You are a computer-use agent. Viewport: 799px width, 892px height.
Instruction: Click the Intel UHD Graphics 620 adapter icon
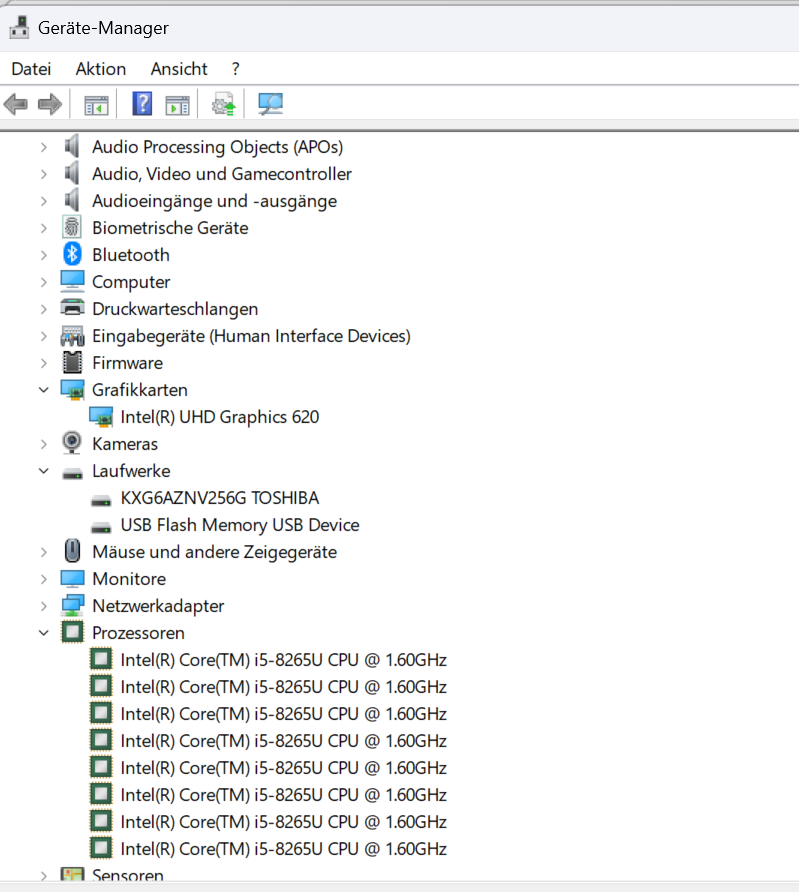[101, 417]
